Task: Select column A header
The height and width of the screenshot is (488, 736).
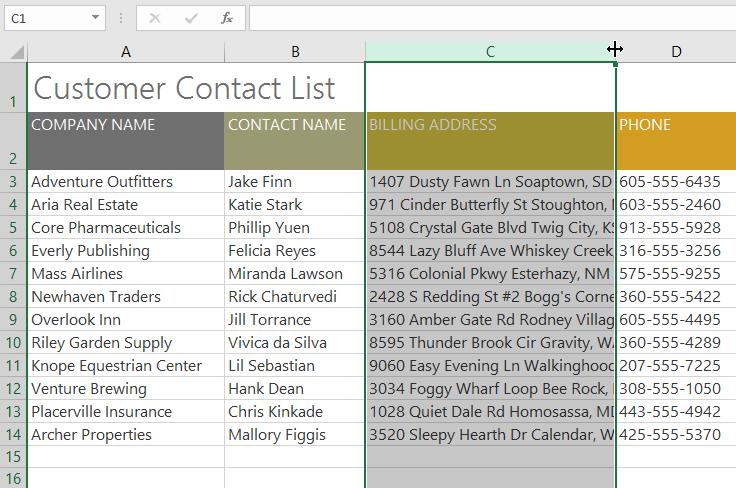Action: click(126, 51)
